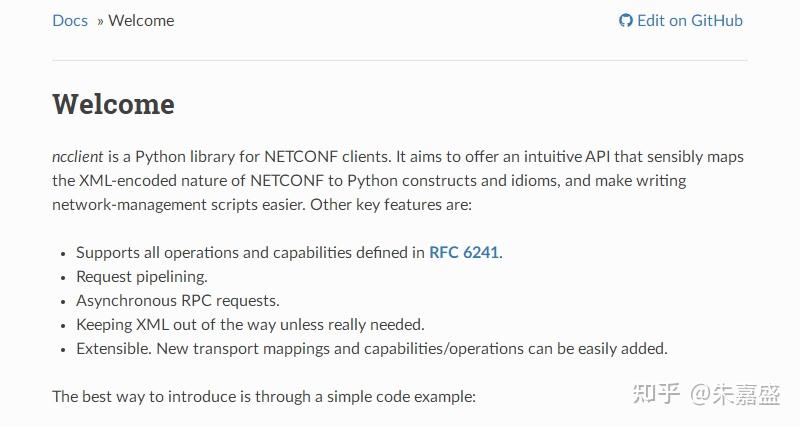Click the bullet dot before 'Extensible'
The image size is (800, 427).
point(64,349)
